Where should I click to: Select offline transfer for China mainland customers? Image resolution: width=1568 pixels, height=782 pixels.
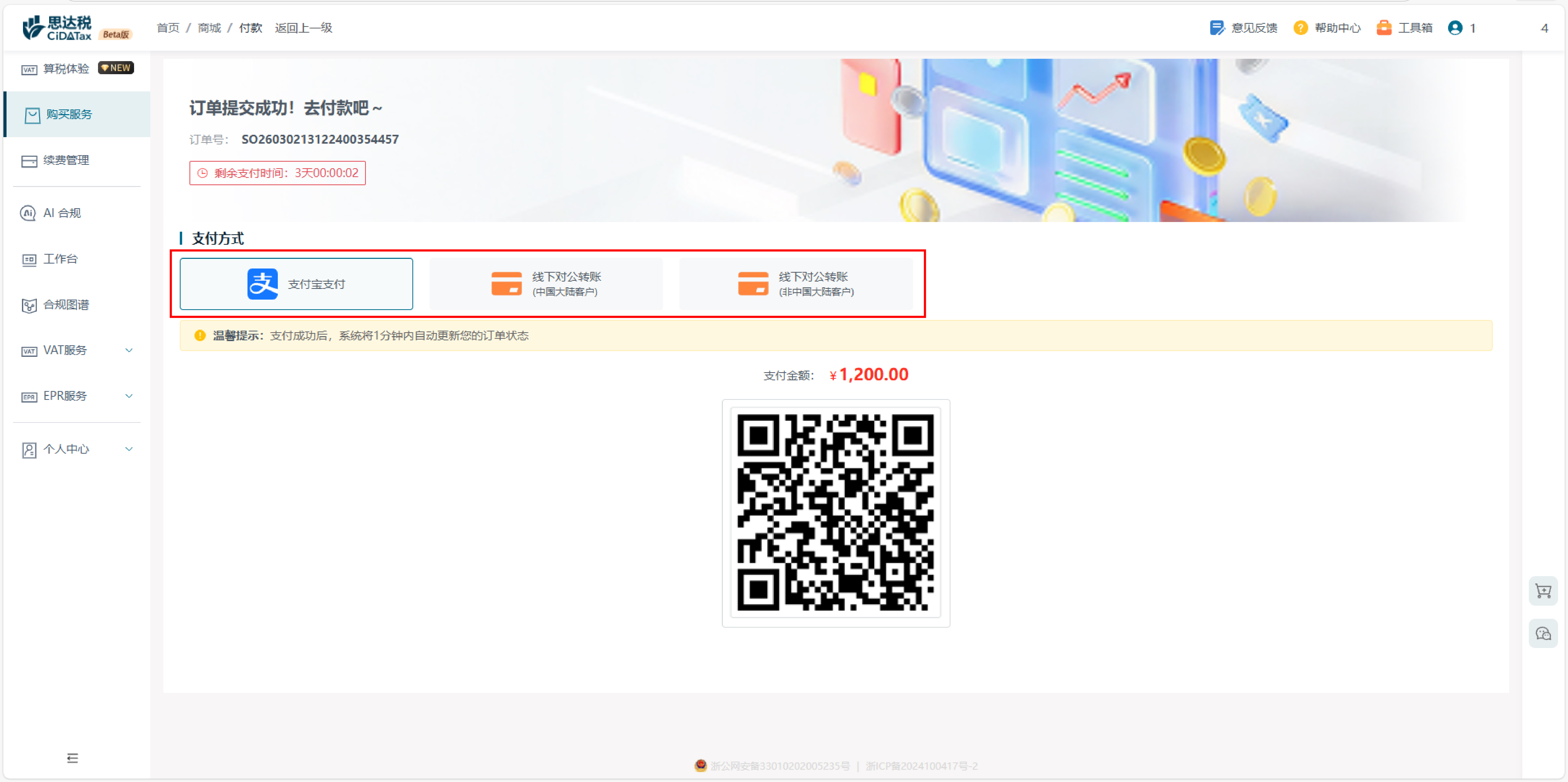click(x=545, y=284)
